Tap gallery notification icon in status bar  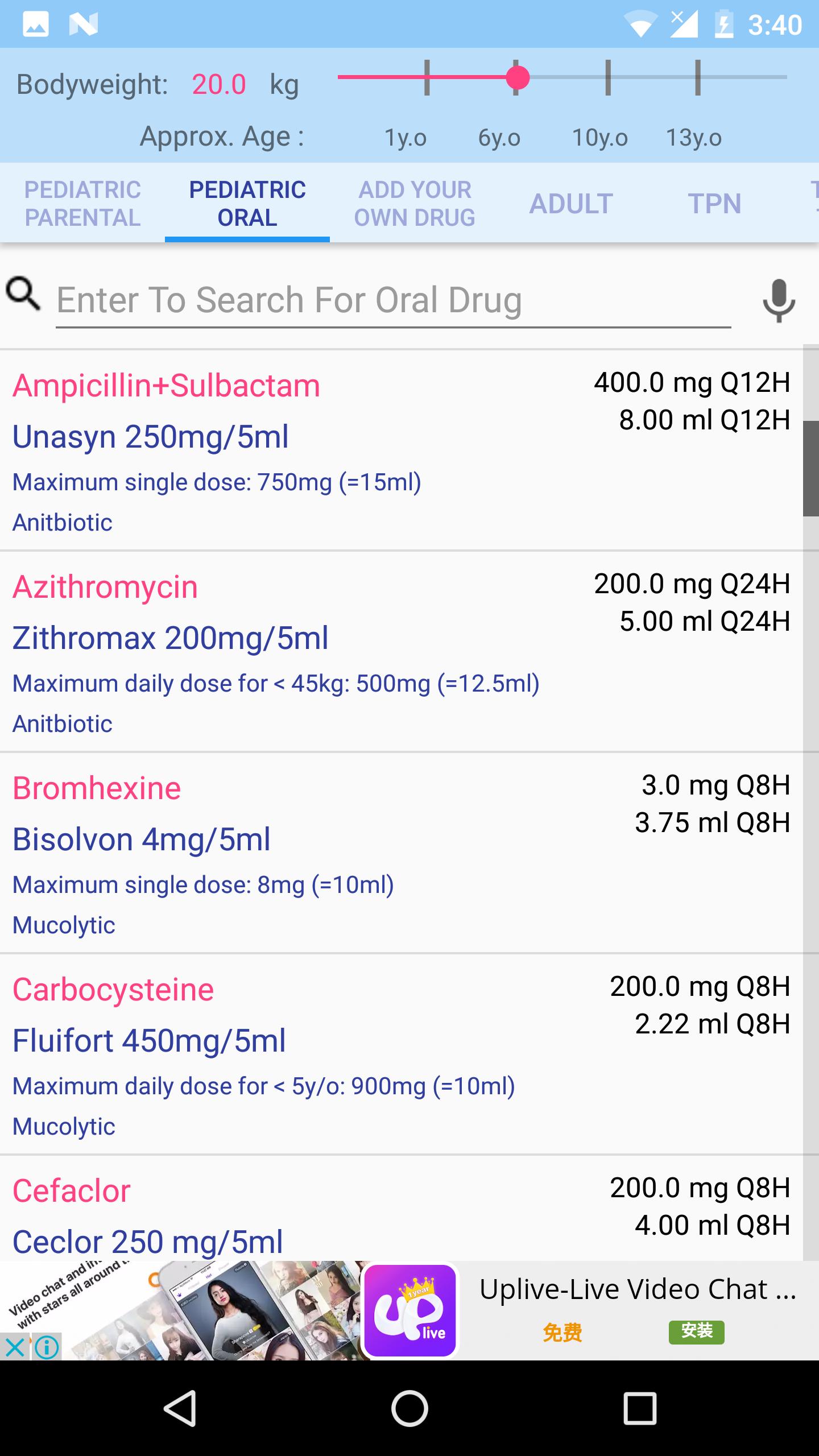35,24
